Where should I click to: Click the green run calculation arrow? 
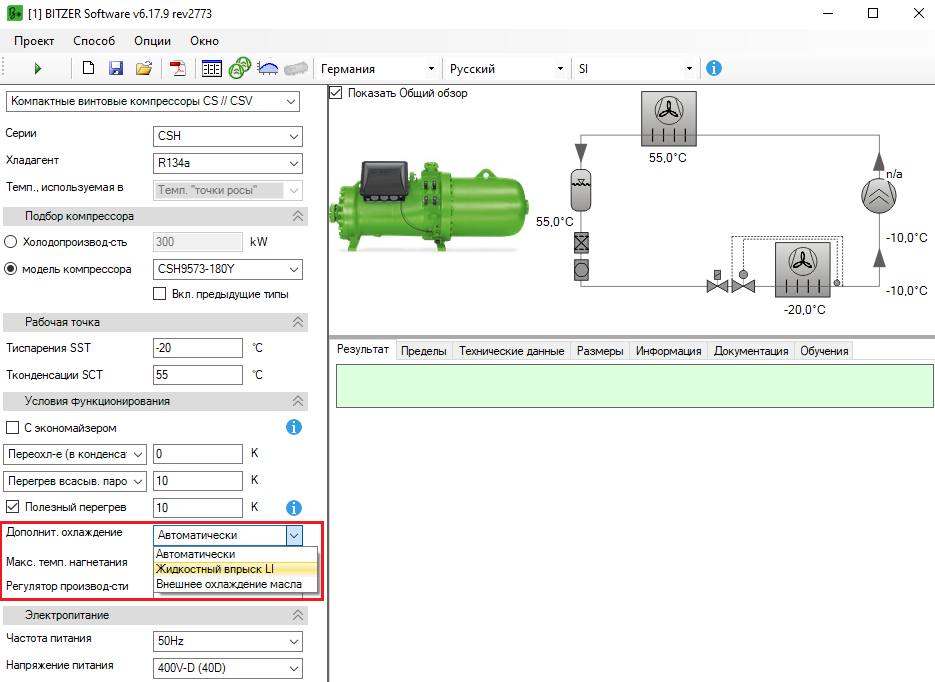38,69
